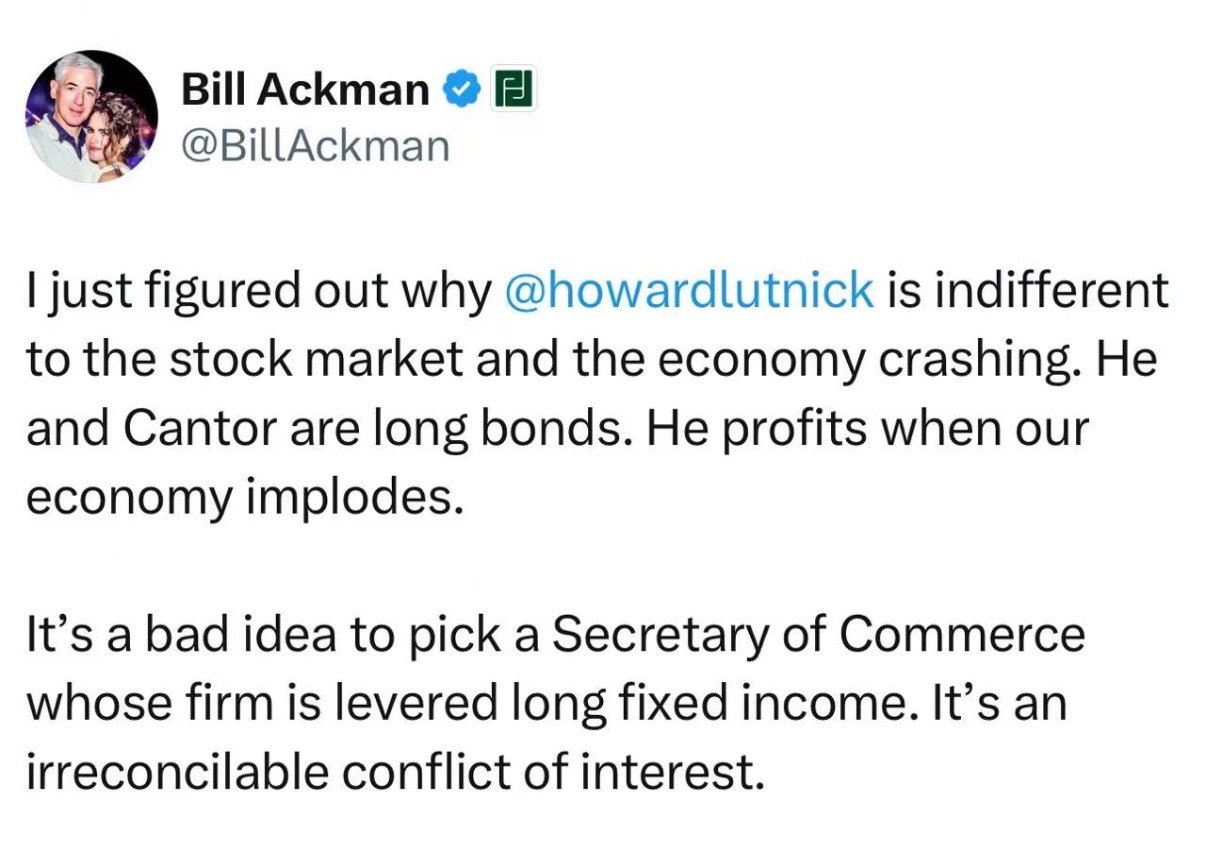Open the @BillAckman handle

coord(316,147)
